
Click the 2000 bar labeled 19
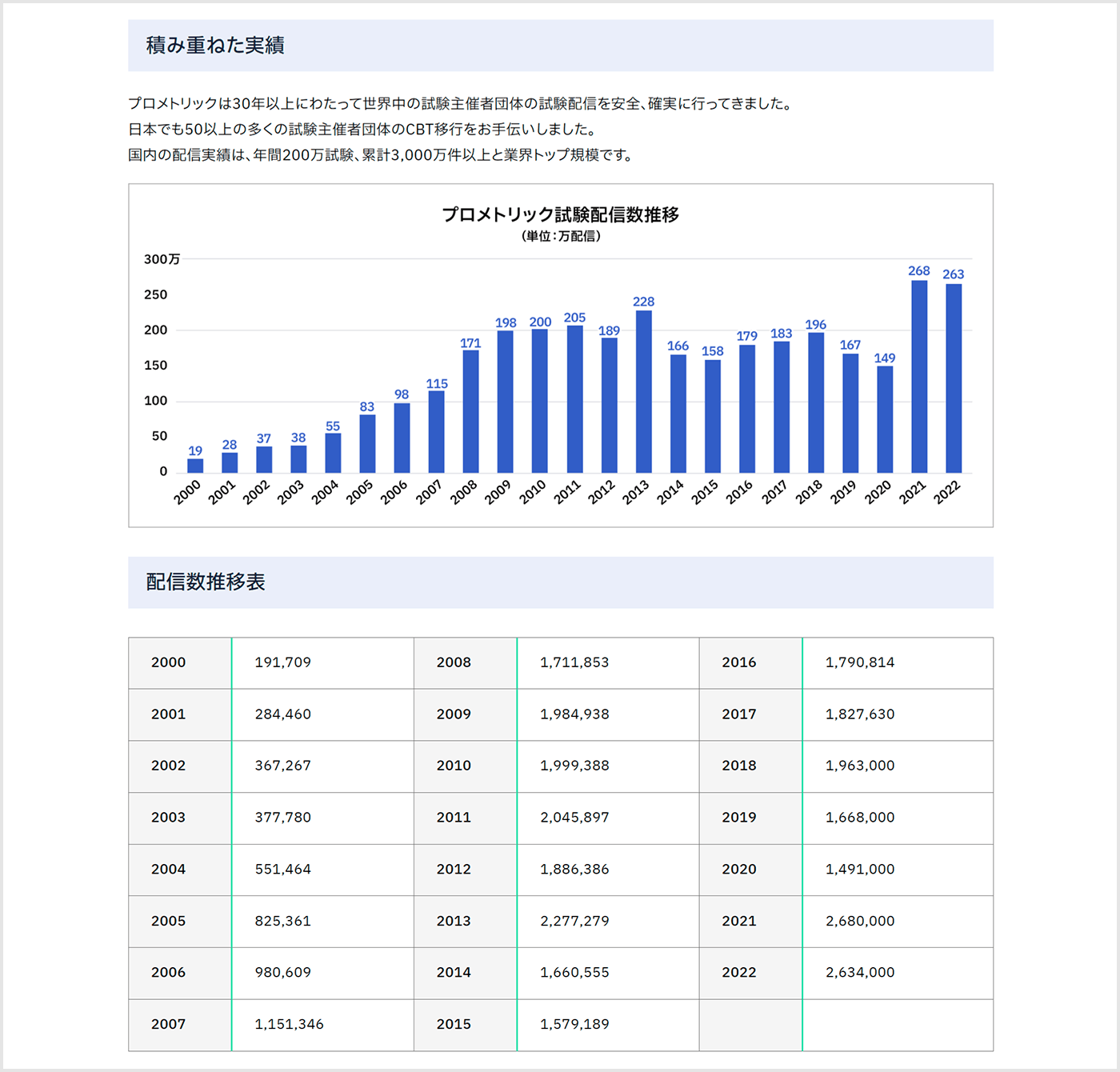195,466
